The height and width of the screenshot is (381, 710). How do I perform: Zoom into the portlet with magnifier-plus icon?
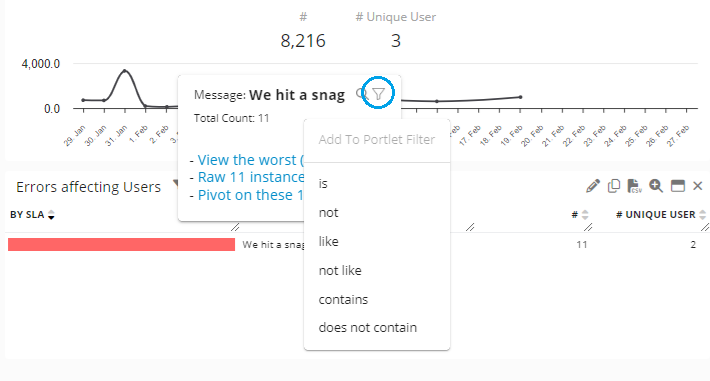click(656, 186)
